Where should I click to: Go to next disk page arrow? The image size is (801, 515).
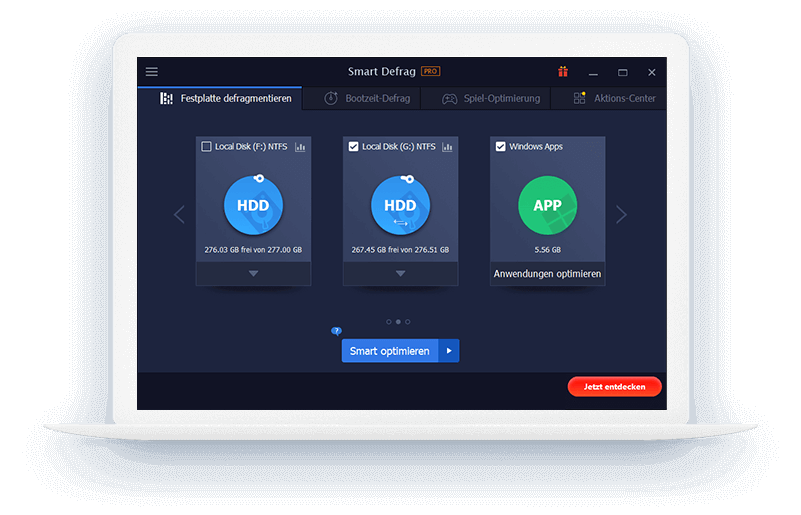point(621,214)
